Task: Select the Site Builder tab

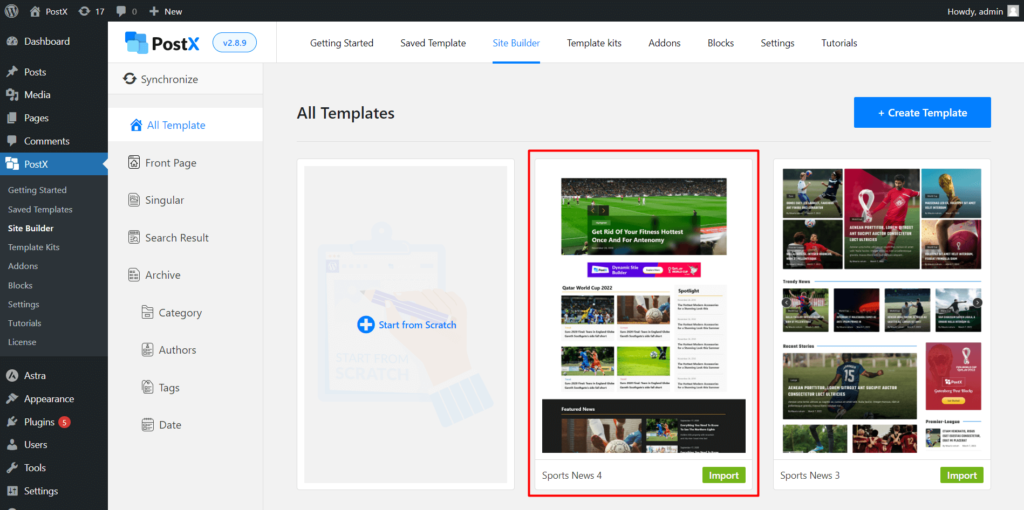Action: 516,43
